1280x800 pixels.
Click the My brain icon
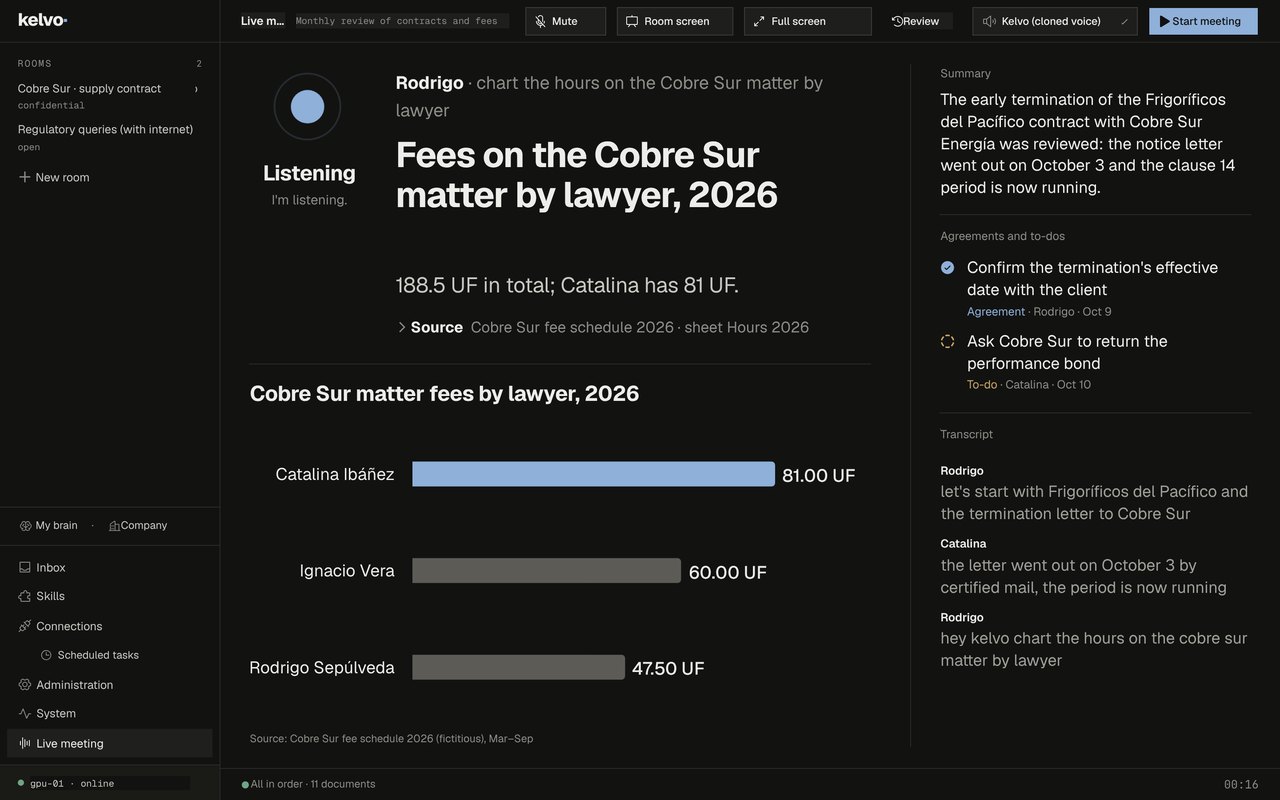tap(26, 526)
